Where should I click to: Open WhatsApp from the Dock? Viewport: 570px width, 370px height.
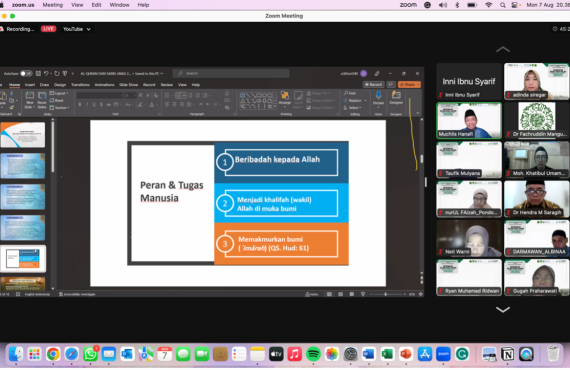pyautogui.click(x=90, y=354)
